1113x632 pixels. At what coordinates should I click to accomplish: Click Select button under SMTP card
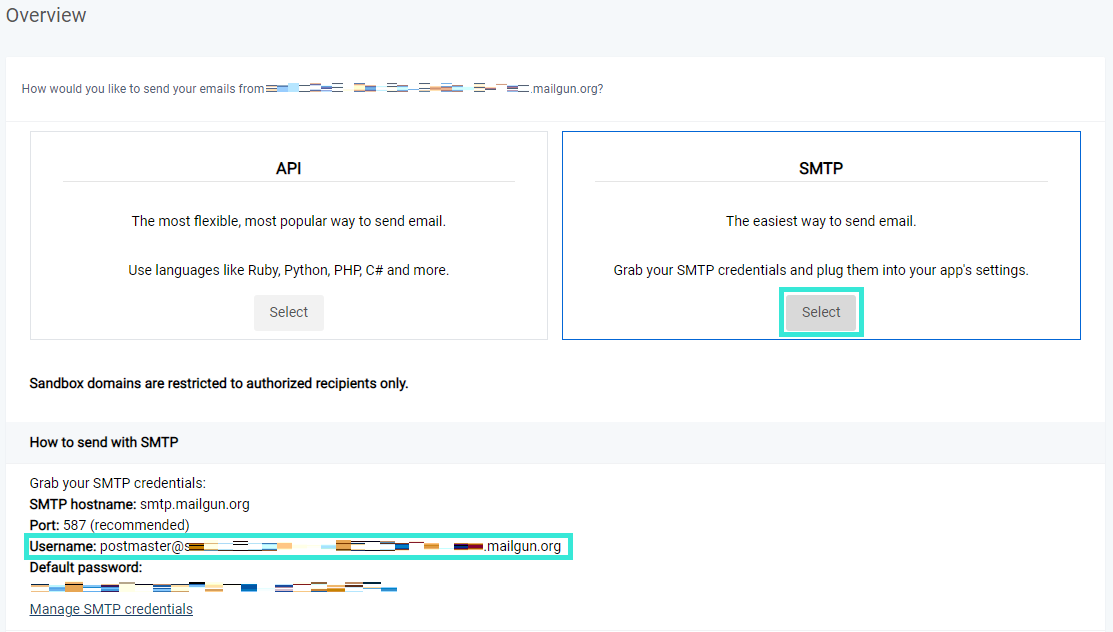[x=821, y=312]
